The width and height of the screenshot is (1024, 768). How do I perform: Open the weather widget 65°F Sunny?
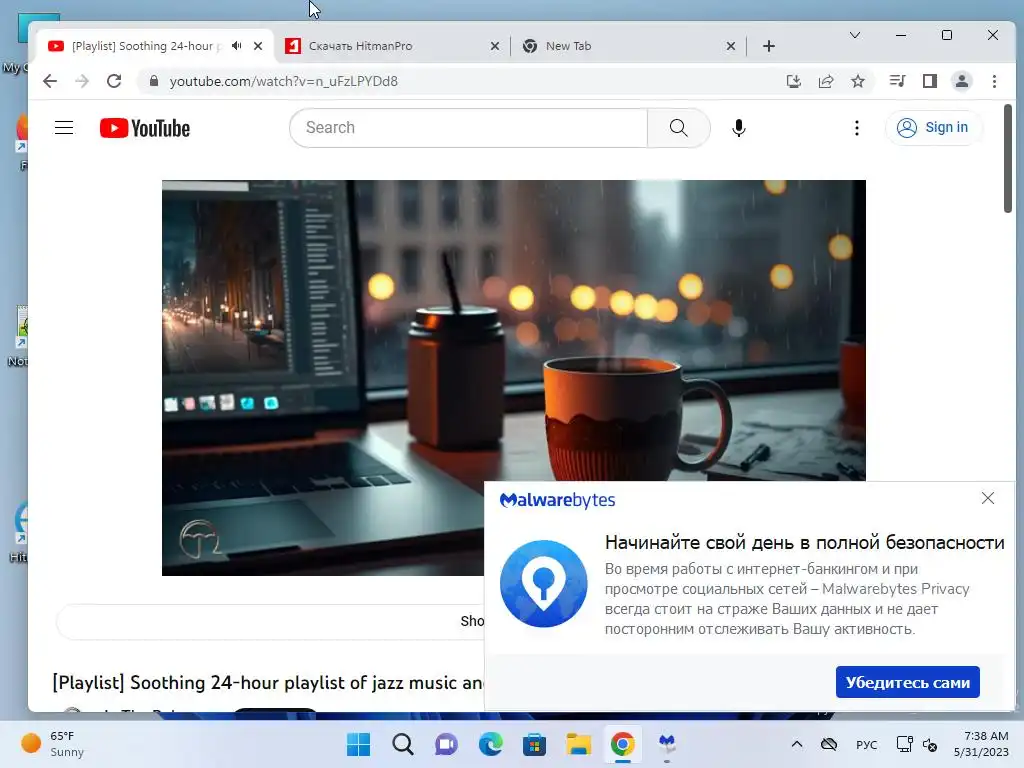pos(52,744)
